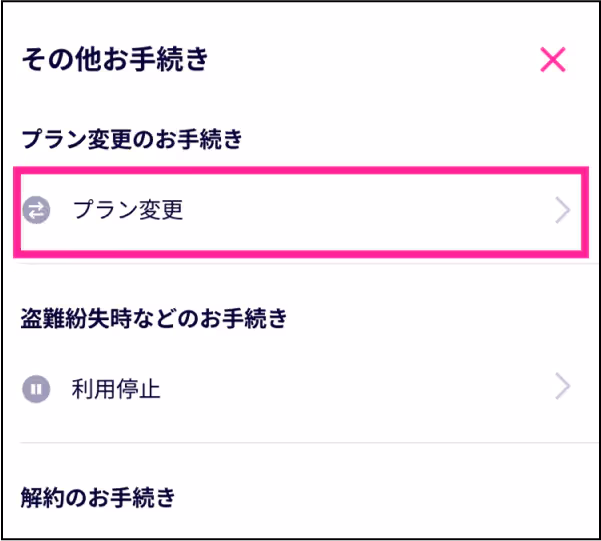Click the その他お手続き title

[114, 59]
